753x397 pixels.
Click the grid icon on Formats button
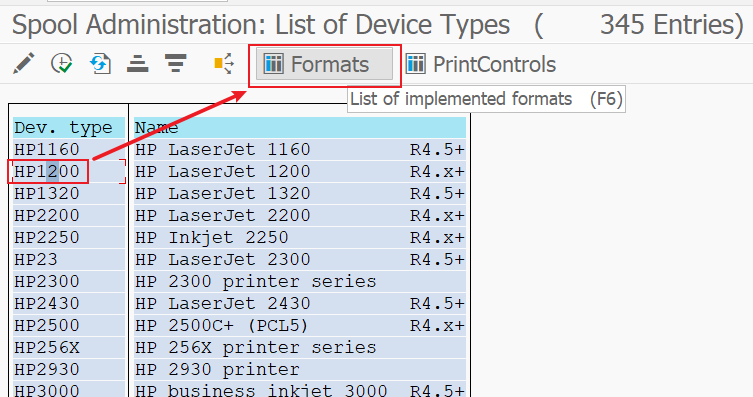[274, 63]
